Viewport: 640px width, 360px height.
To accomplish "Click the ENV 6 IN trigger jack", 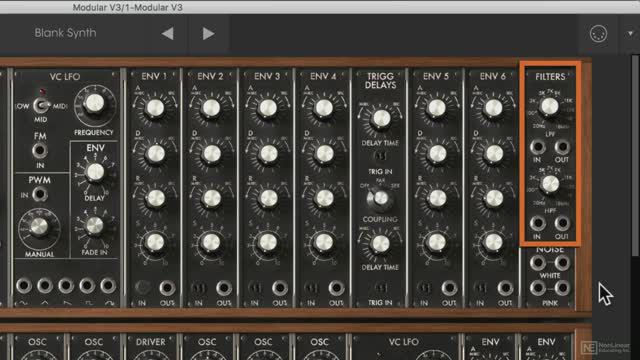I will [x=480, y=288].
